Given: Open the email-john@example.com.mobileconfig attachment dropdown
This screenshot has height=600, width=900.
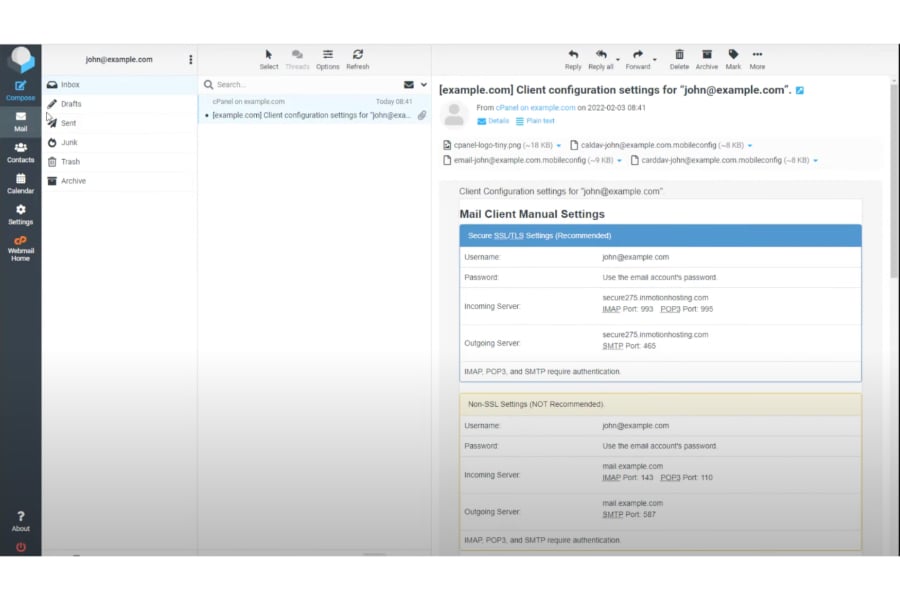Looking at the screenshot, I should coord(619,160).
